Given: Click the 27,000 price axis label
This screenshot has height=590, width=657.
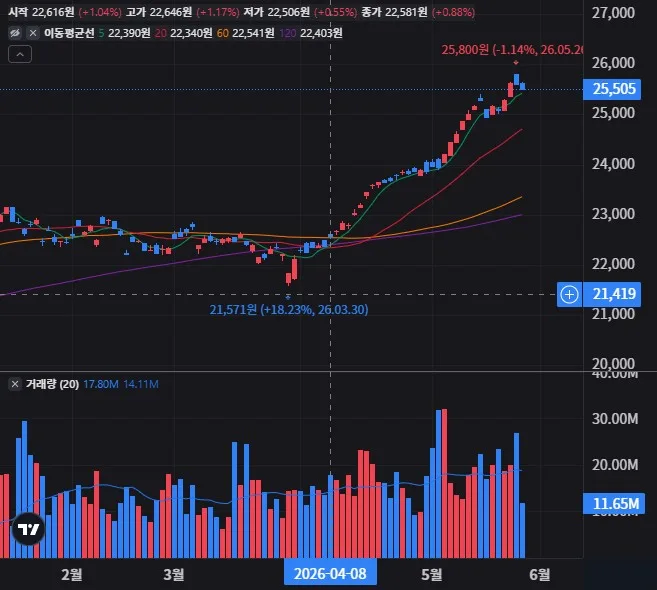Looking at the screenshot, I should click(613, 13).
